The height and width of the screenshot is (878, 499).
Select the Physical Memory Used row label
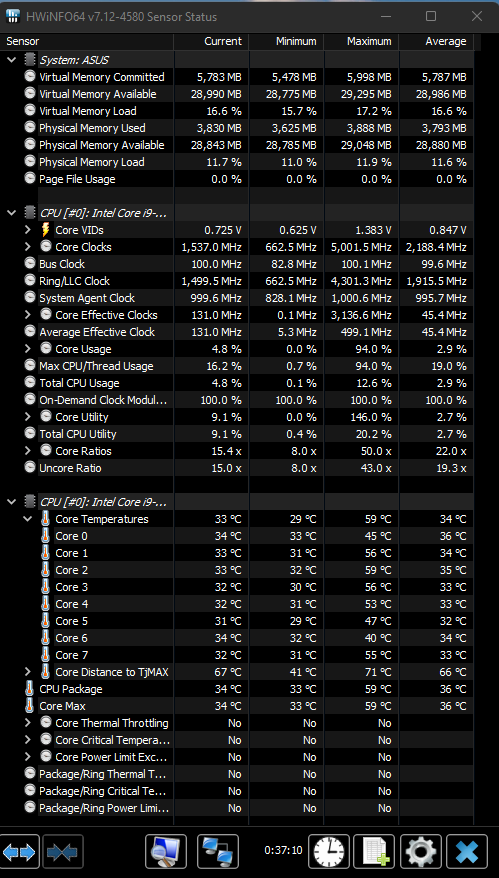(92, 128)
